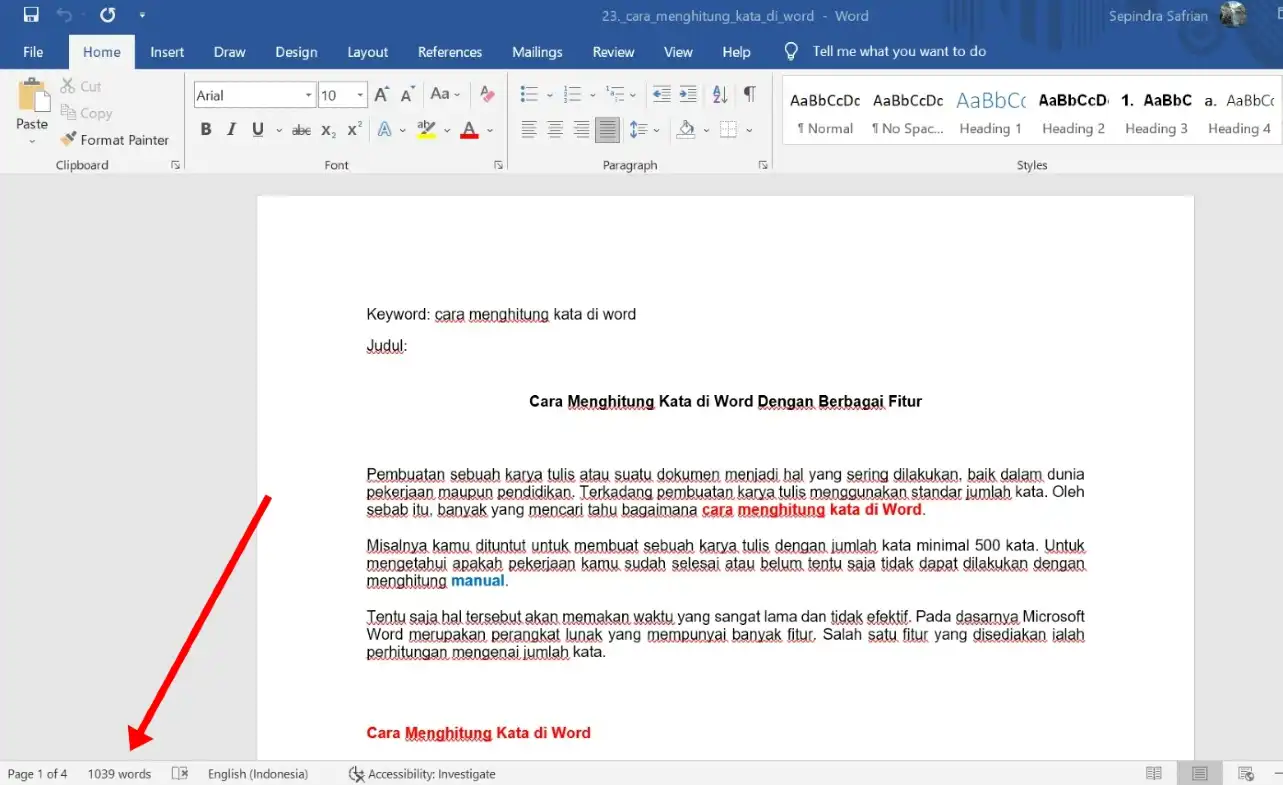Toggle underline formatting
Image resolution: width=1283 pixels, height=785 pixels.
(258, 129)
